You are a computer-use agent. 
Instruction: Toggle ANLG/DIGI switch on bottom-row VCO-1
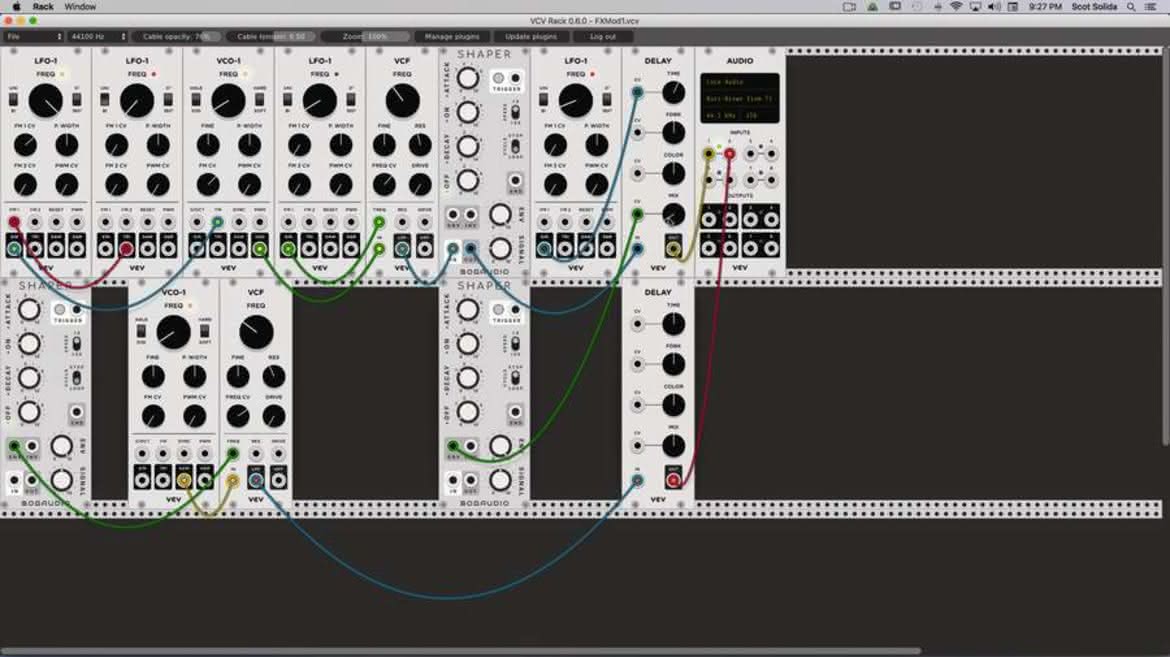(141, 331)
